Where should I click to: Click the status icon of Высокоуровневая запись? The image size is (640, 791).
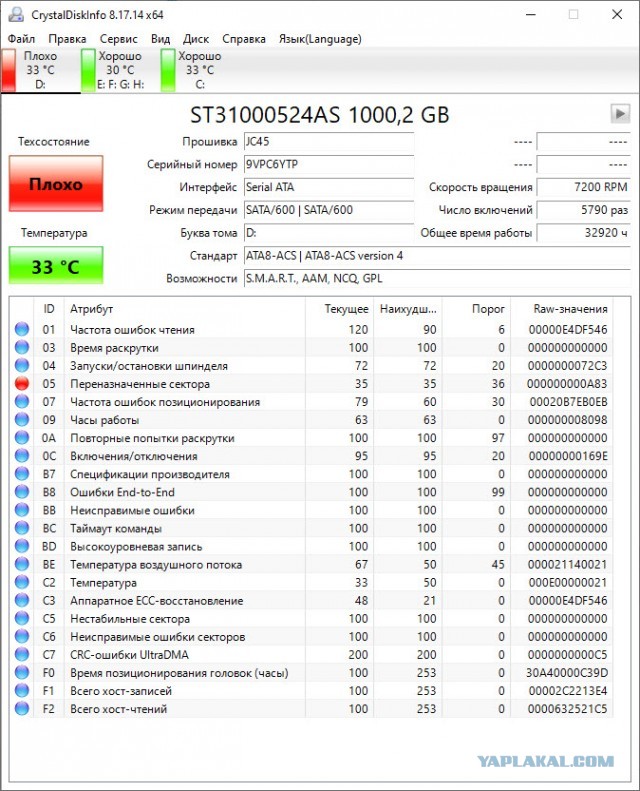[x=22, y=546]
